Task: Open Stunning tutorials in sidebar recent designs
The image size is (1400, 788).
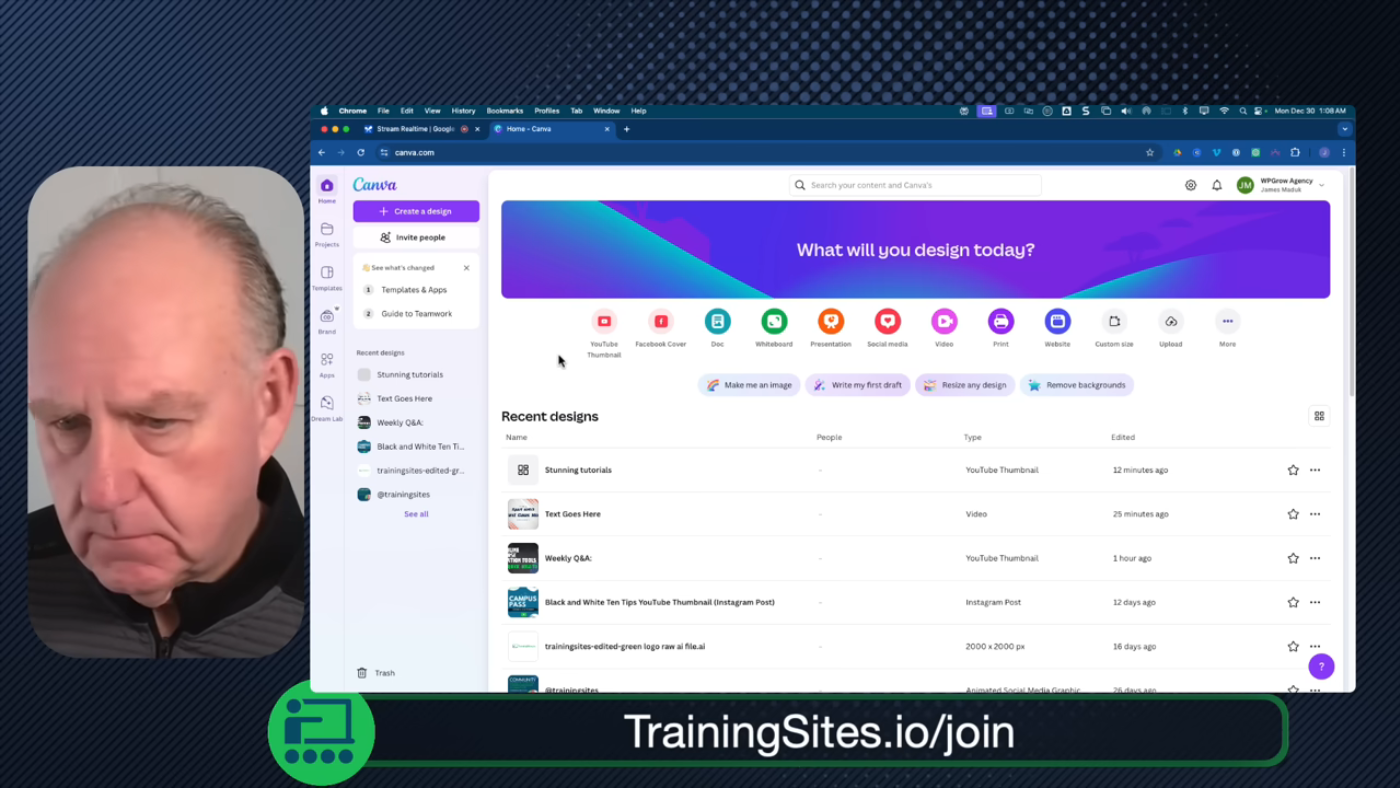Action: tap(410, 375)
